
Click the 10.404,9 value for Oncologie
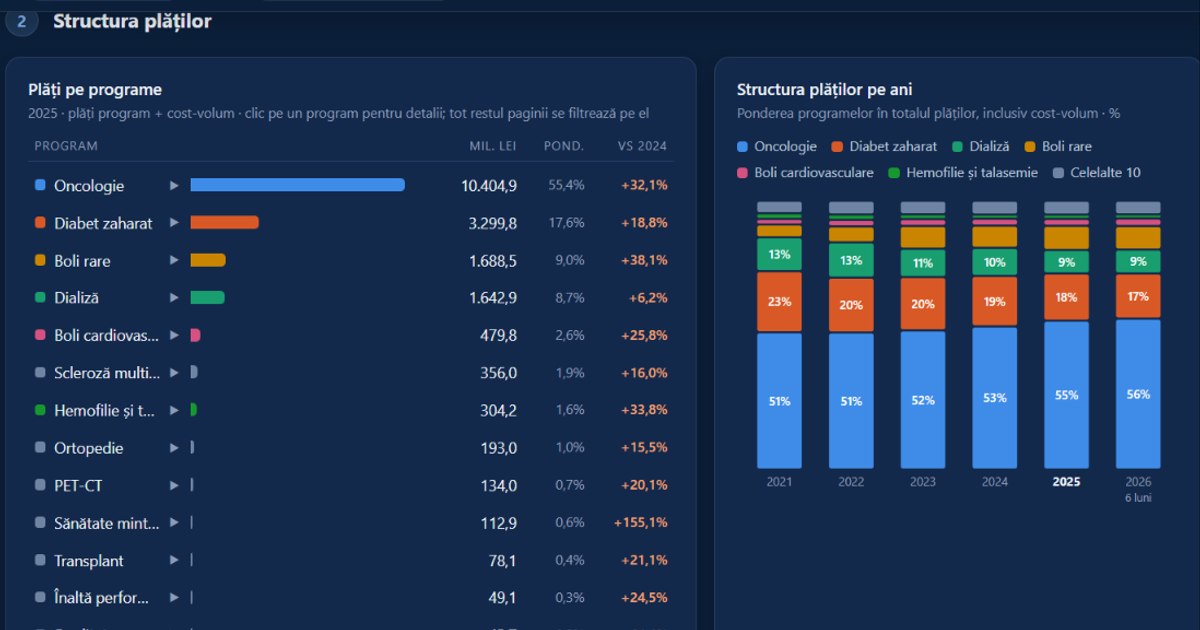click(x=489, y=185)
